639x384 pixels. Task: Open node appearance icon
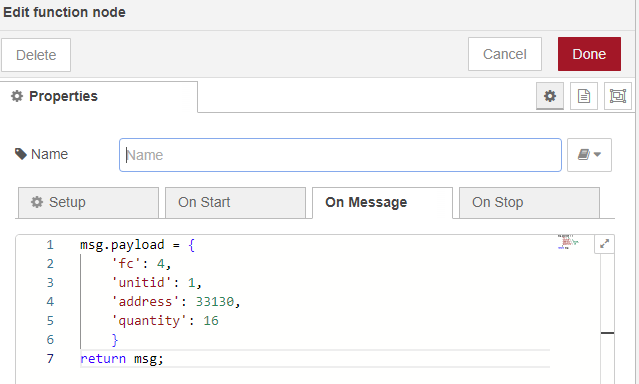coord(618,96)
